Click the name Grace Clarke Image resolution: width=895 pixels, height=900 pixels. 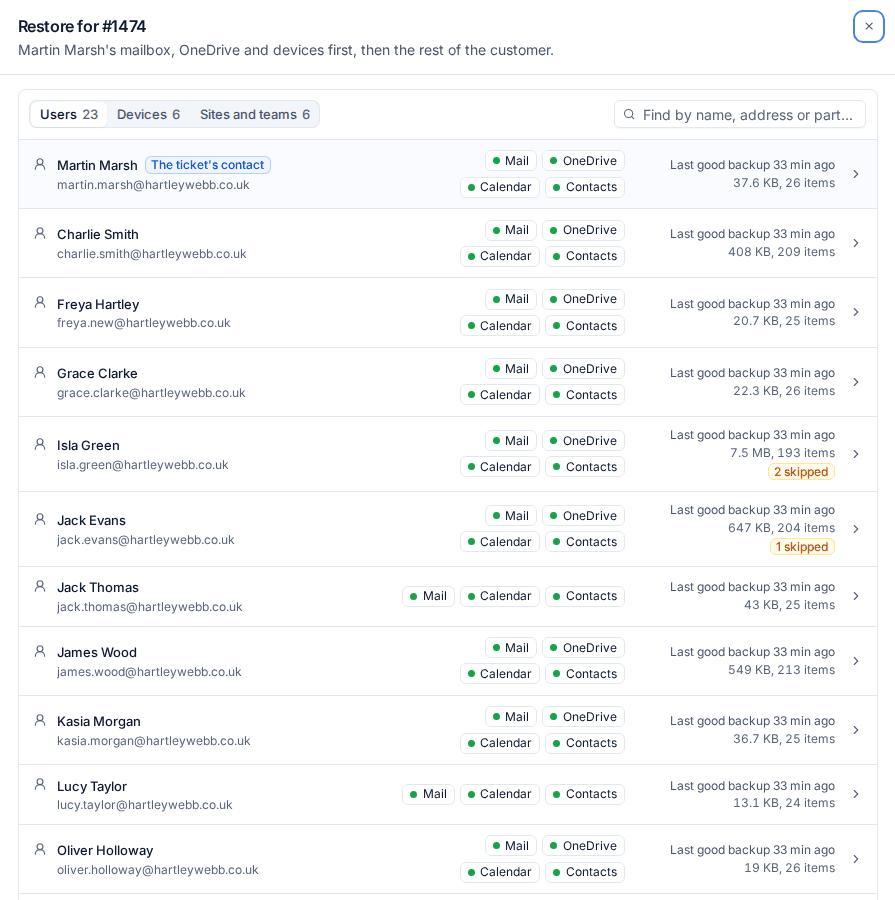[97, 374]
